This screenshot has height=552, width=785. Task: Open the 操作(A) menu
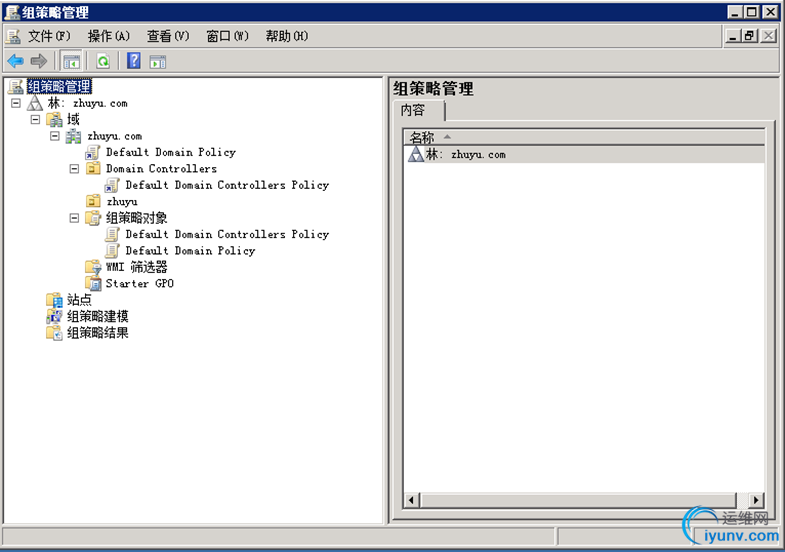click(109, 36)
